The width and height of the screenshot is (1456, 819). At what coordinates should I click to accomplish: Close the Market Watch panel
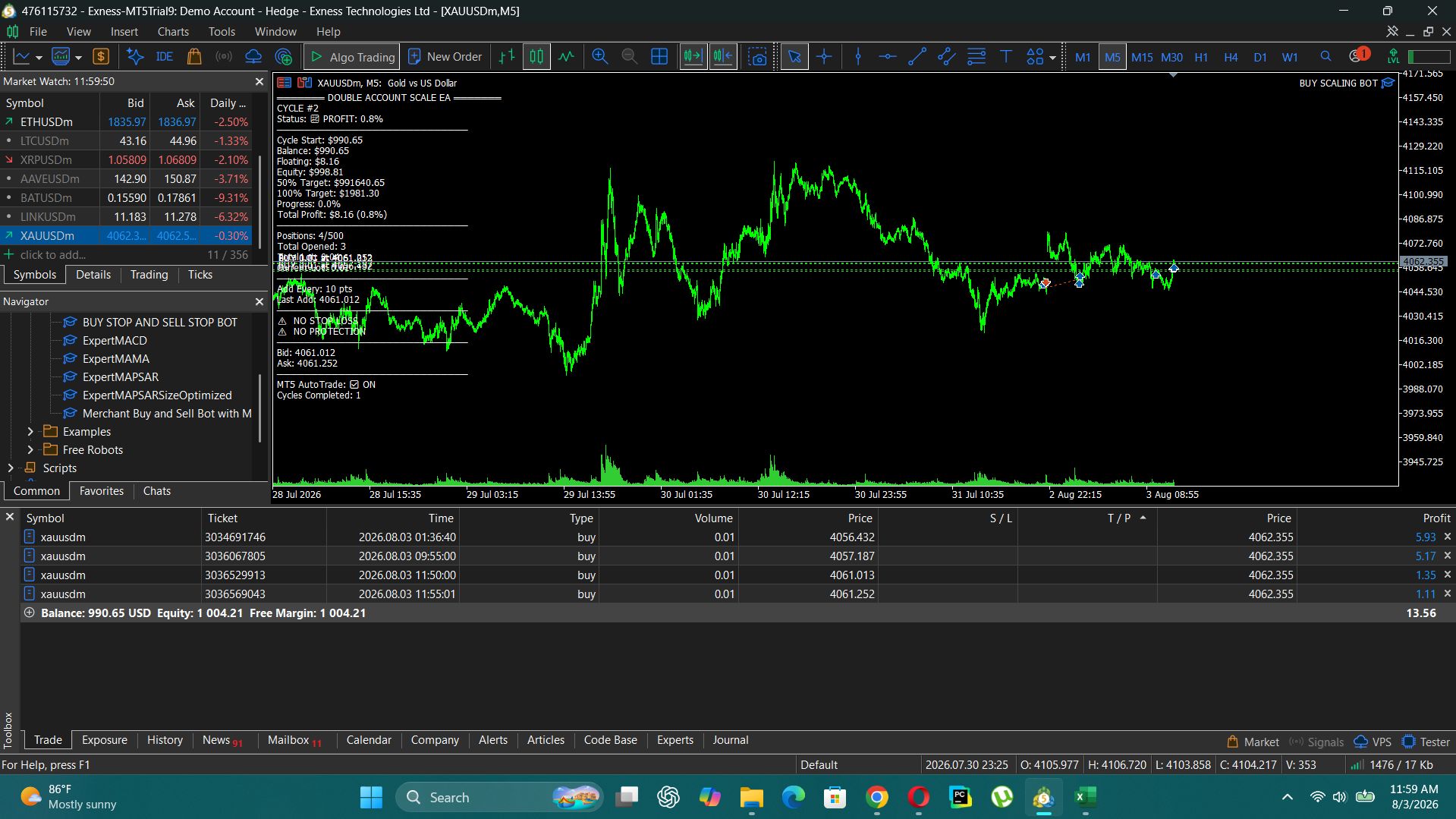[x=259, y=81]
